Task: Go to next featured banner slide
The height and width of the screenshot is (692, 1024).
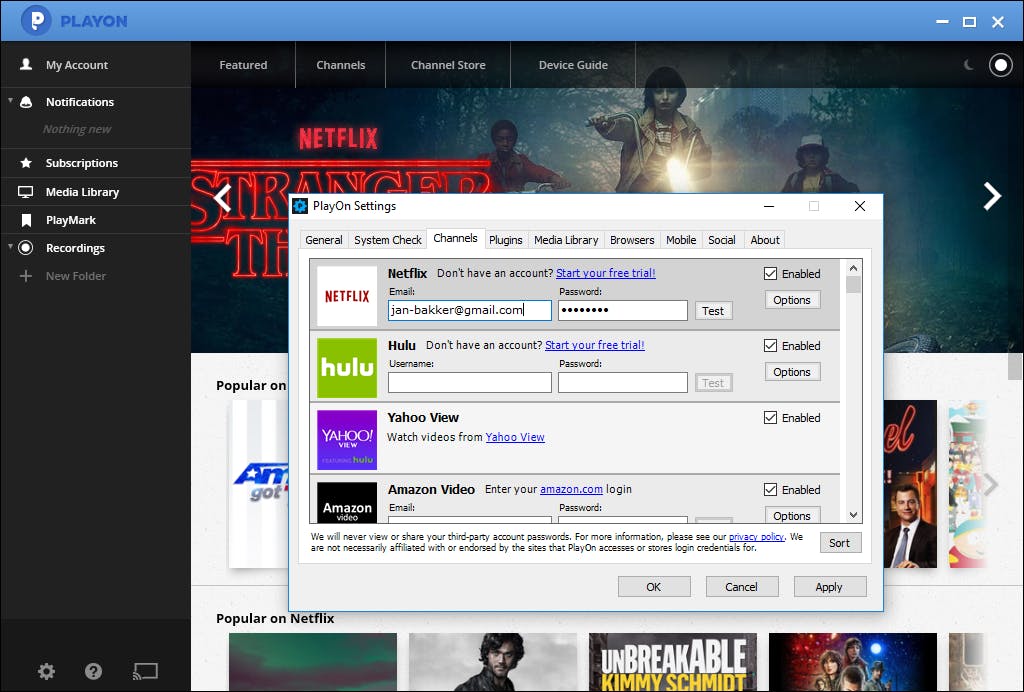Action: click(992, 196)
